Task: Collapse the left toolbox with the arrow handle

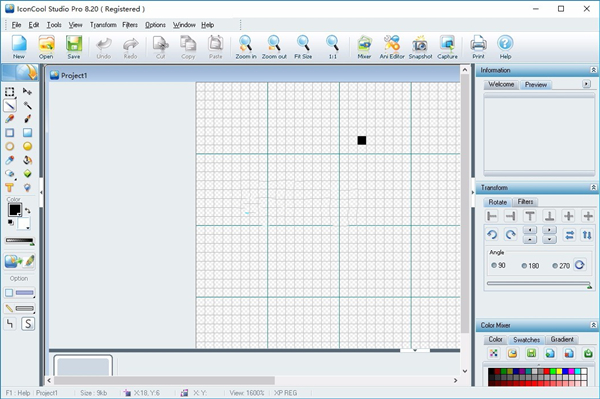Action: 41,192
